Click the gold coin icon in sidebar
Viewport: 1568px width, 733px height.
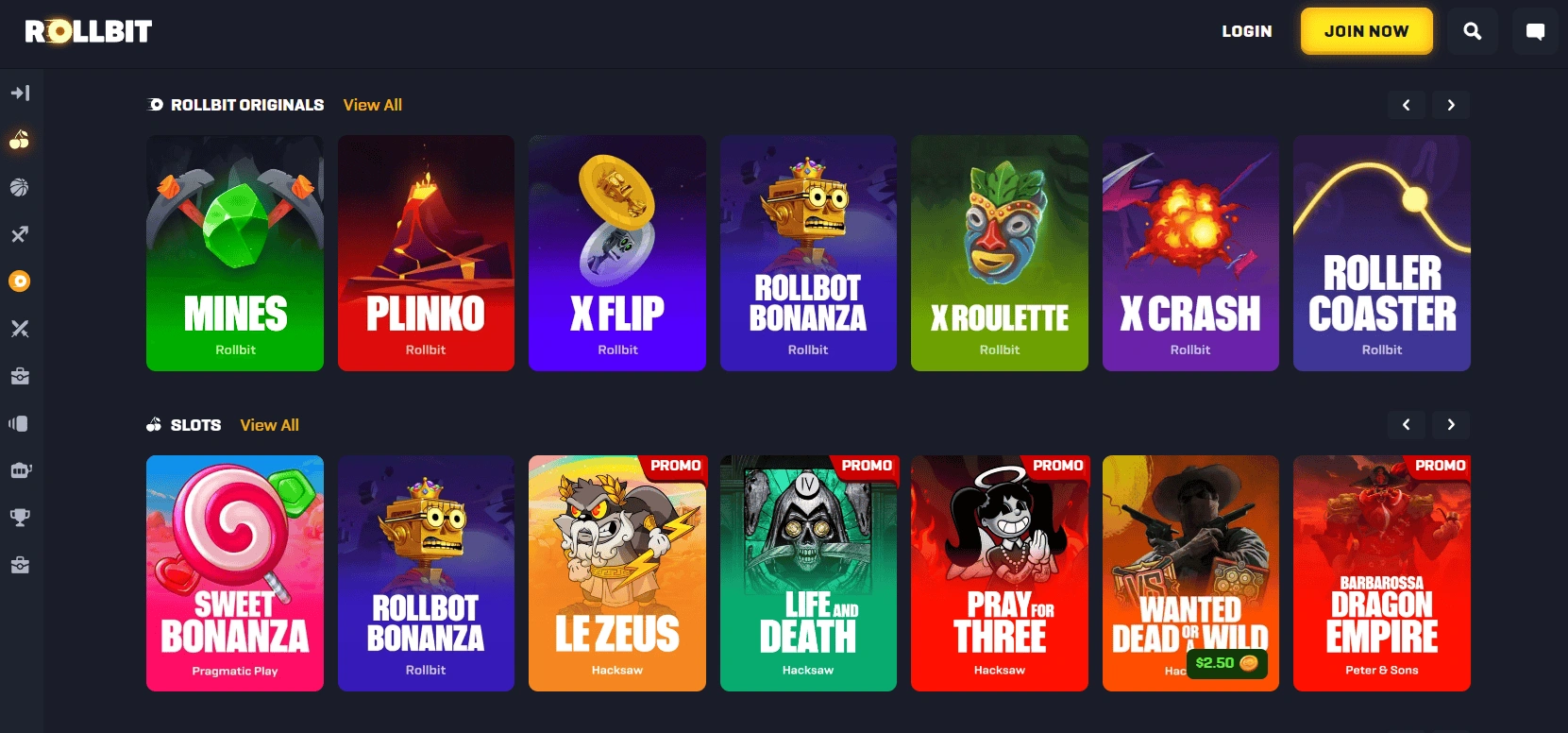tap(20, 281)
